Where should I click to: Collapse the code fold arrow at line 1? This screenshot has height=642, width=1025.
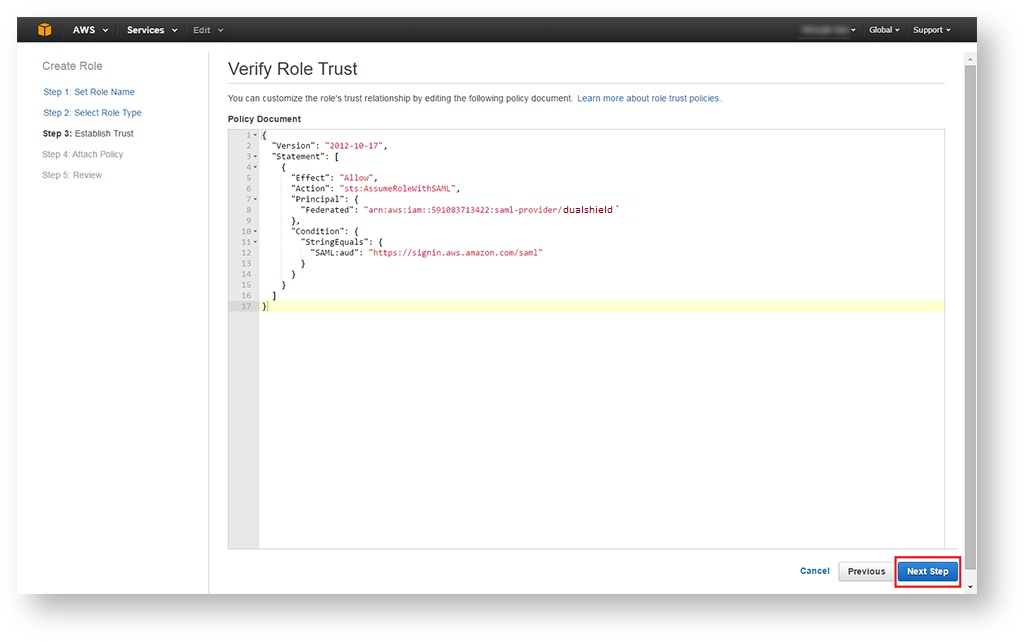tap(255, 135)
